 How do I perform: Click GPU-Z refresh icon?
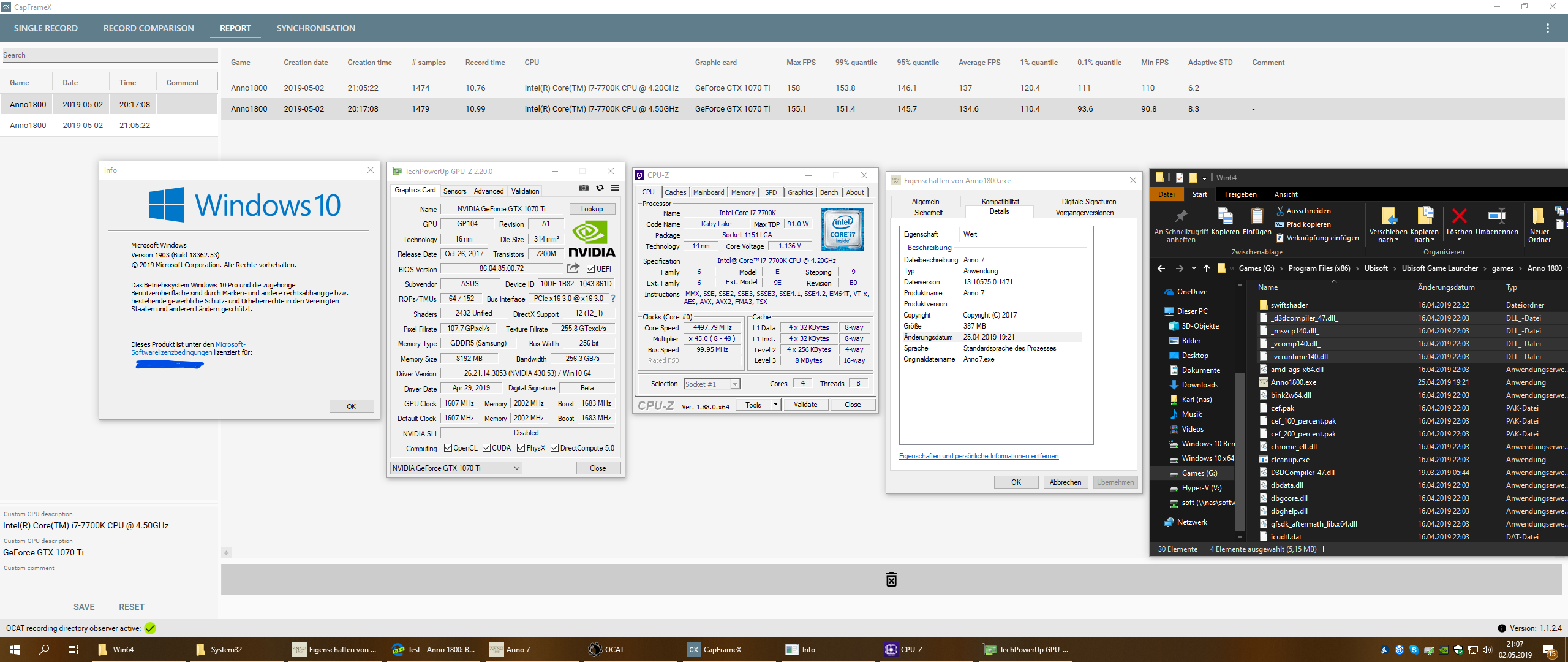tap(600, 188)
